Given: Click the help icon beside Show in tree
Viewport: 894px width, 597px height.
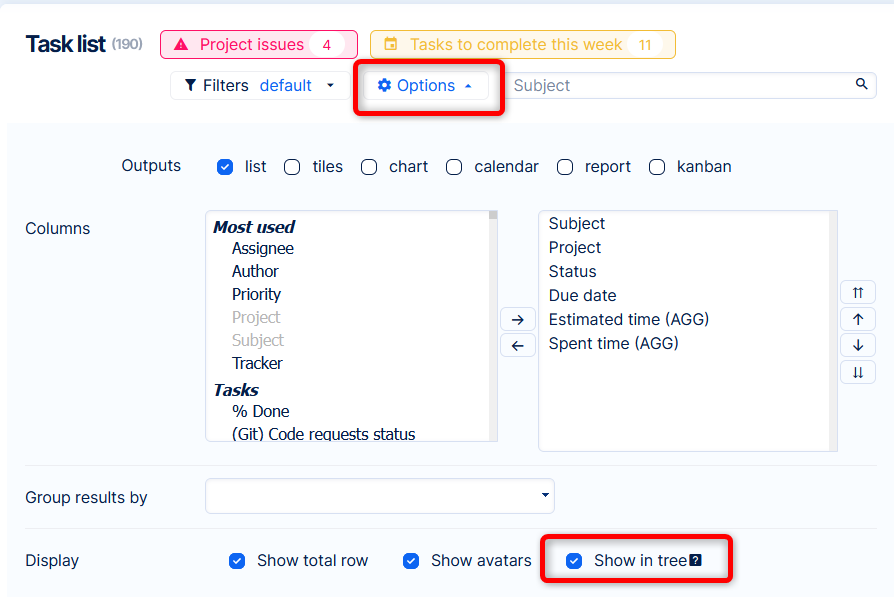Looking at the screenshot, I should 696,561.
